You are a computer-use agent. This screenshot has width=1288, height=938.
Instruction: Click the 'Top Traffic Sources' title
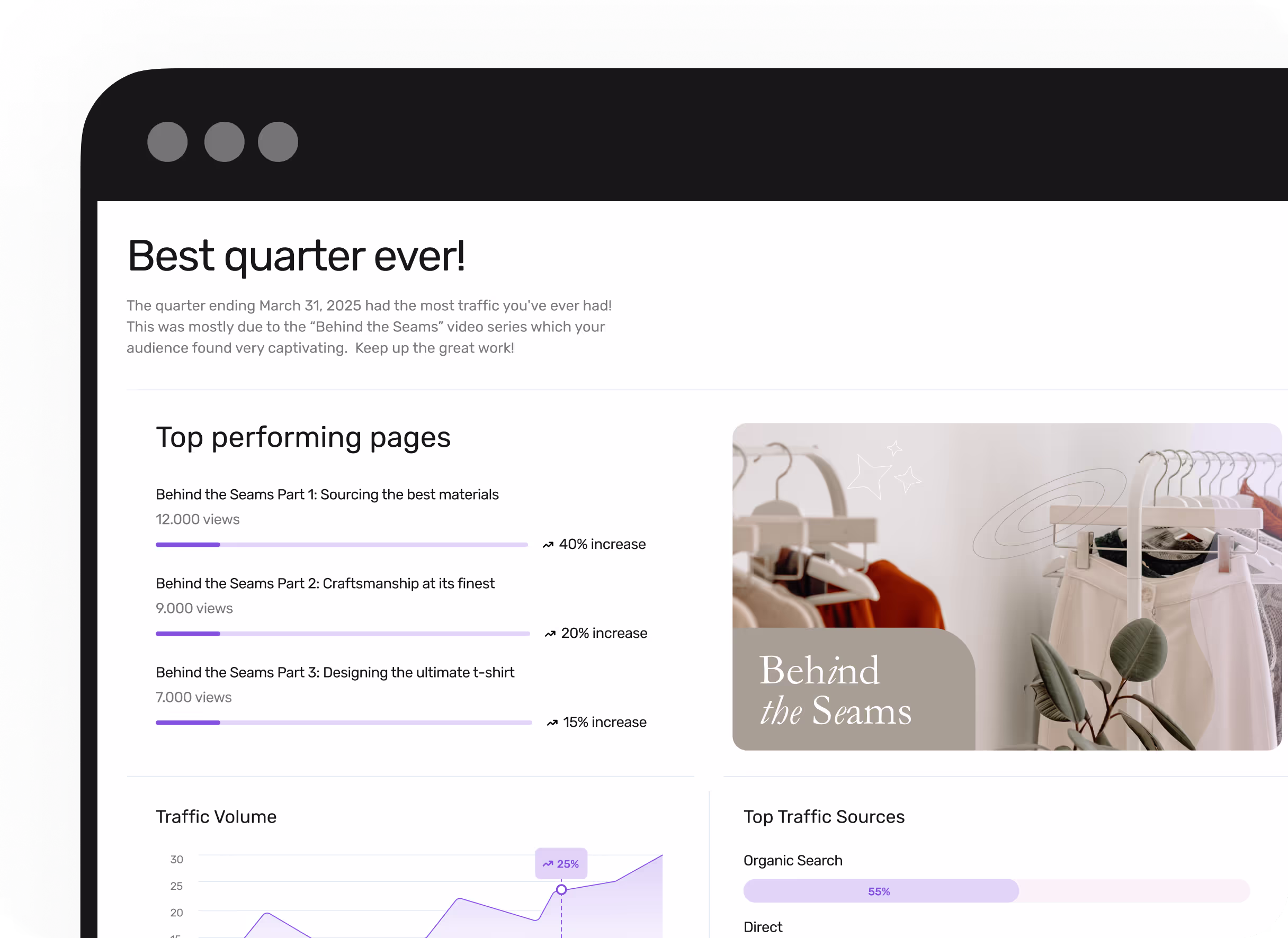pyautogui.click(x=824, y=817)
